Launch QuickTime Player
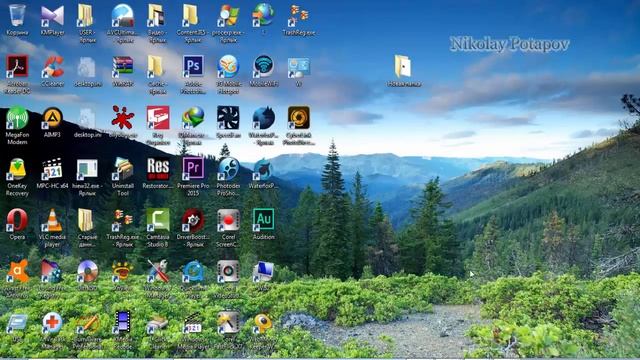The height and width of the screenshot is (360, 640). pyautogui.click(x=193, y=271)
